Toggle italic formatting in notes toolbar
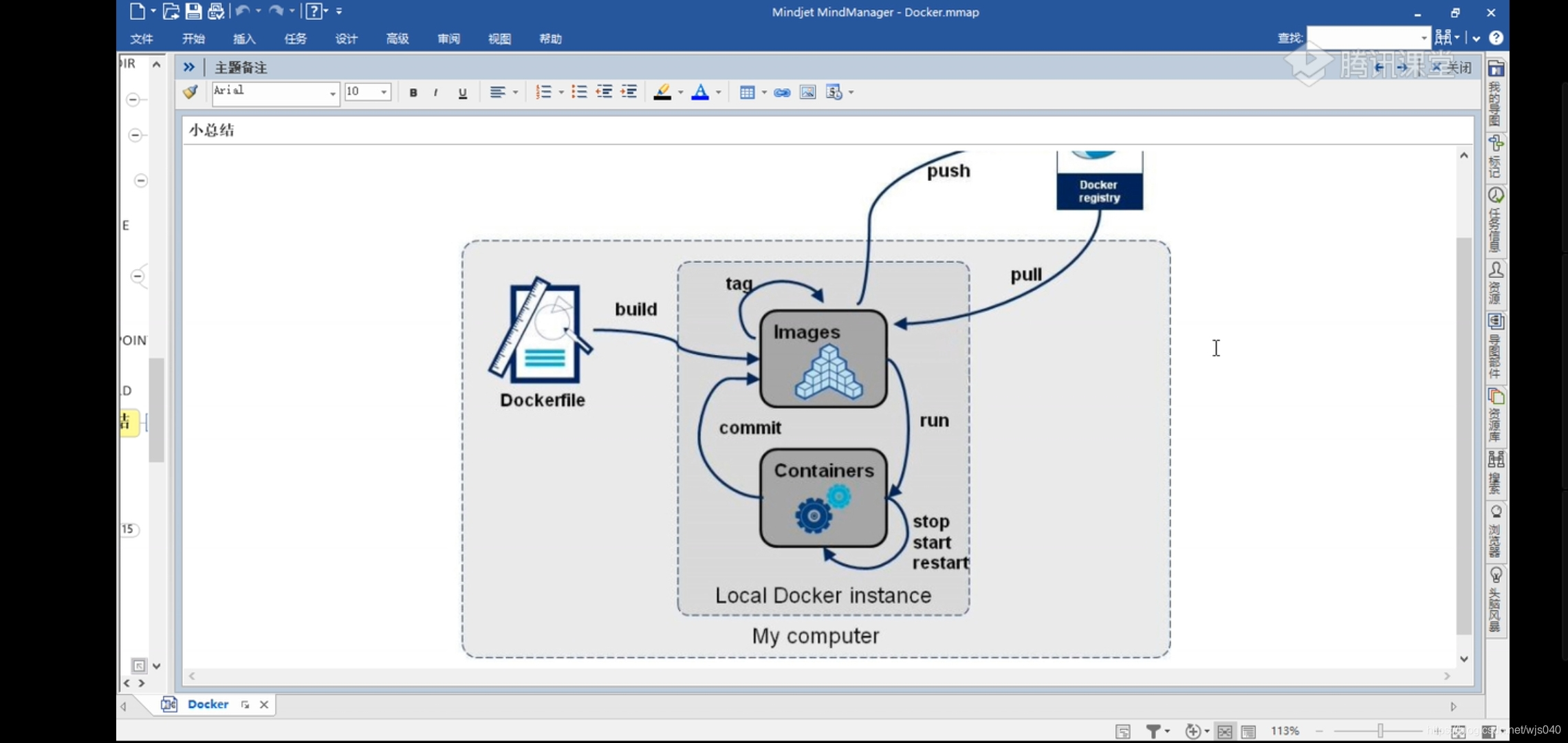The image size is (1568, 743). click(x=436, y=92)
